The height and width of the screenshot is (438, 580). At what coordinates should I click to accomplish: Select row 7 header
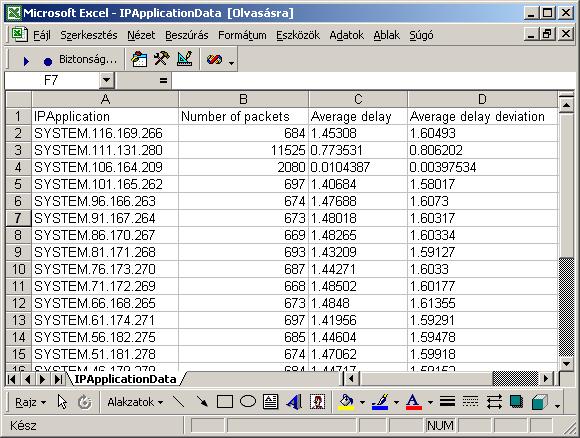pos(18,218)
